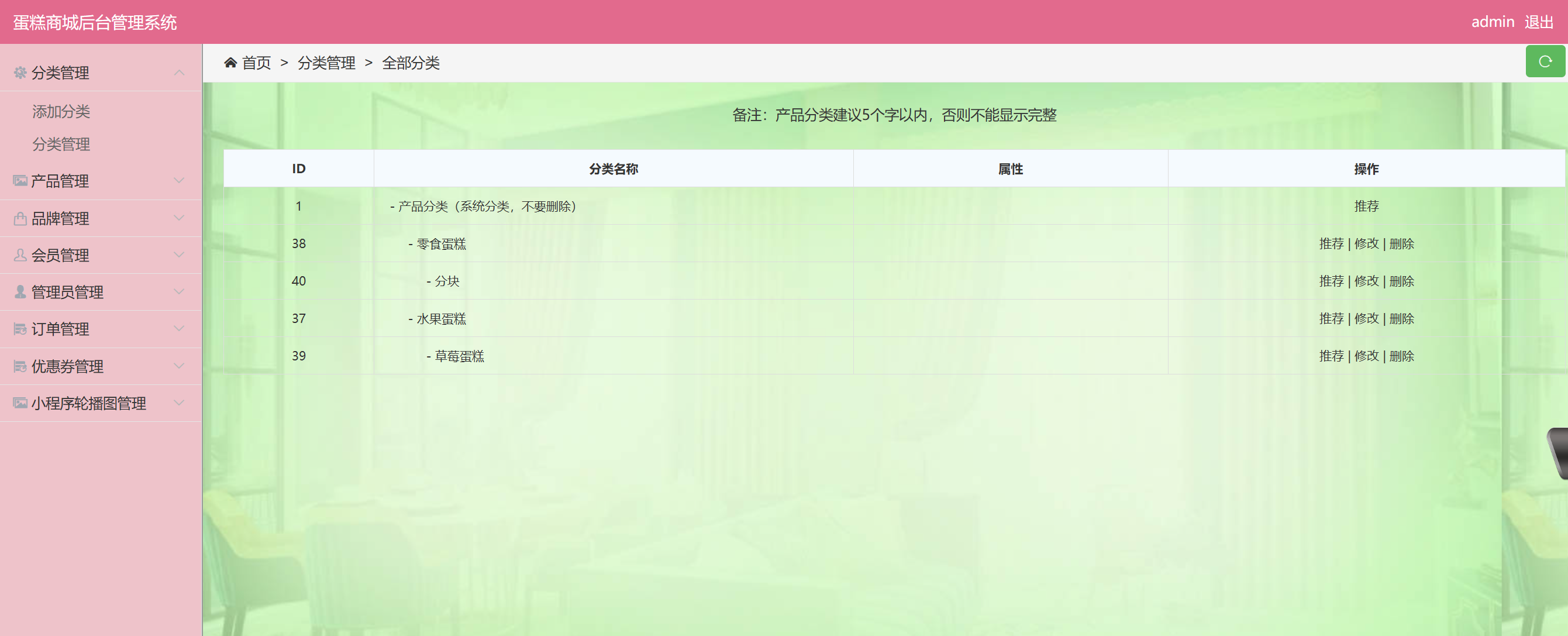Click 修改 for the 草莓蛋糕 category
The width and height of the screenshot is (1568, 636).
click(x=1366, y=356)
